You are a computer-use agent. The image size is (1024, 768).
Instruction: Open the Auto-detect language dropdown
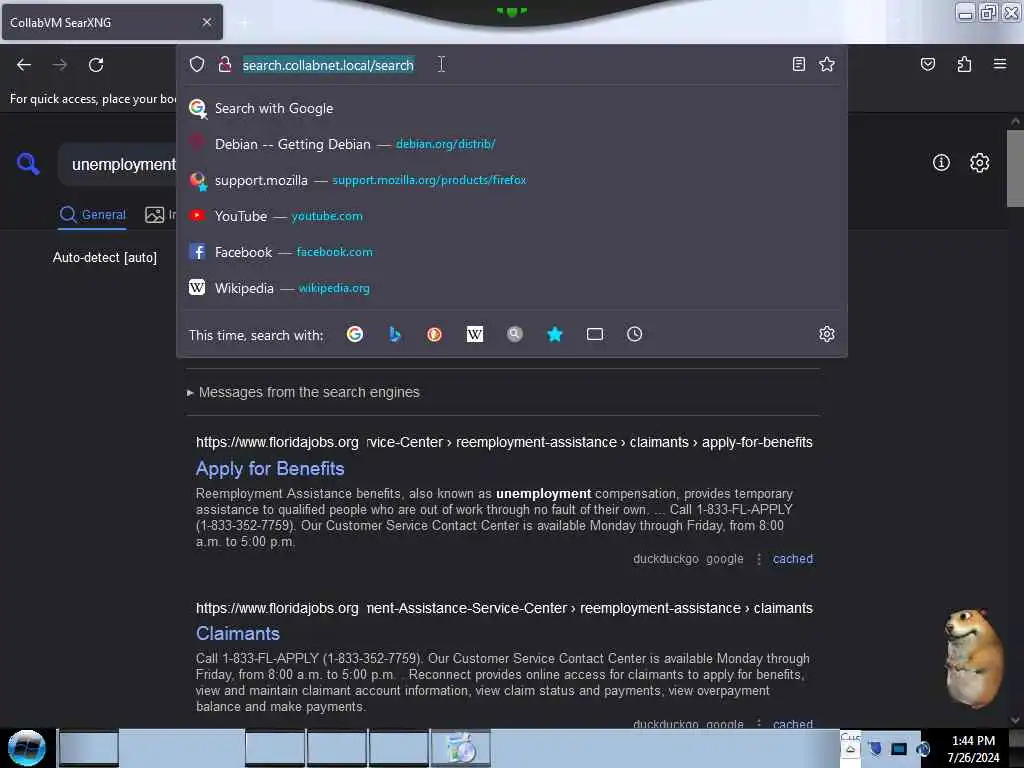[x=104, y=257]
